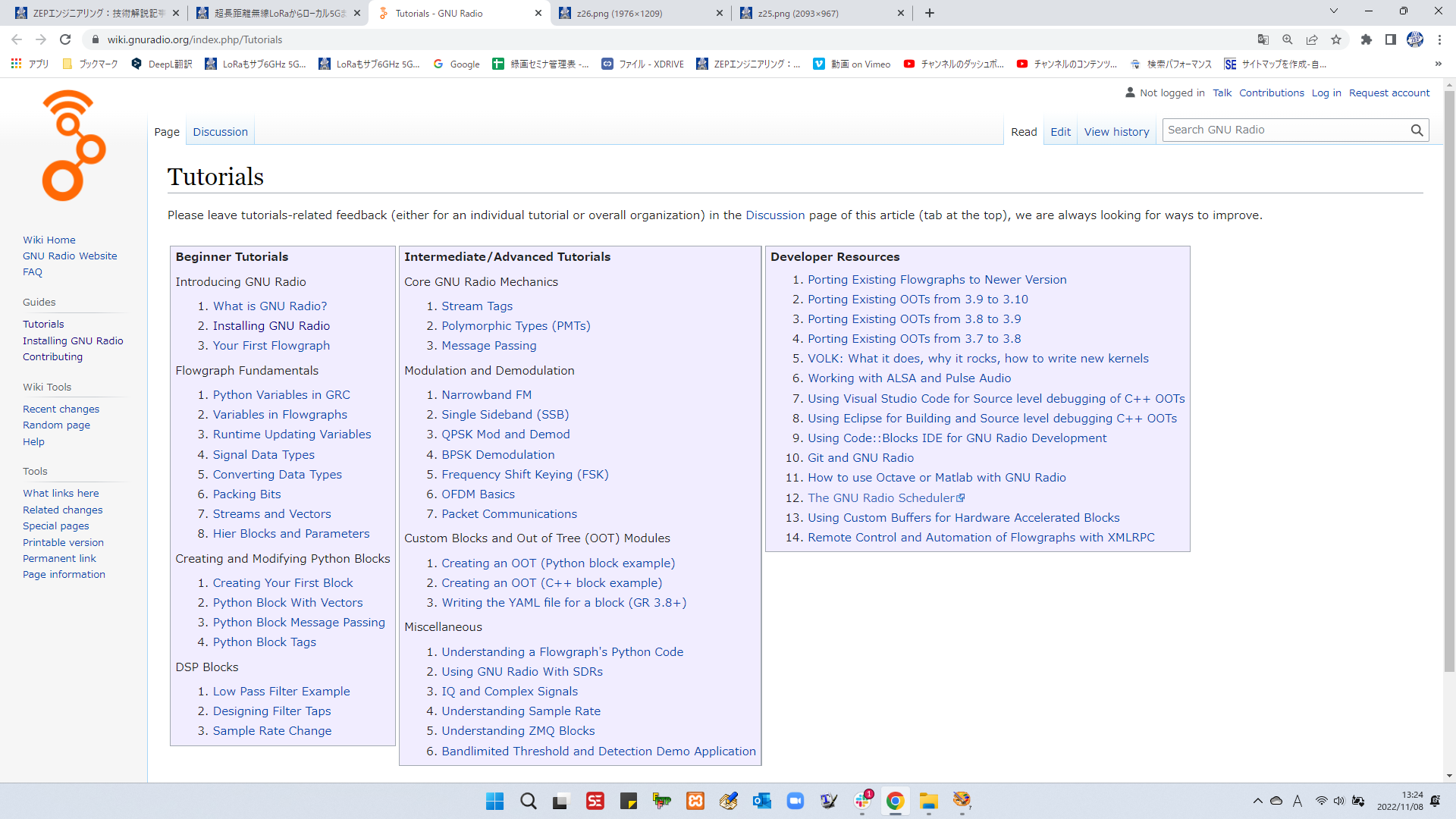Open the browser extensions puzzle icon
1456x819 pixels.
[x=1366, y=39]
